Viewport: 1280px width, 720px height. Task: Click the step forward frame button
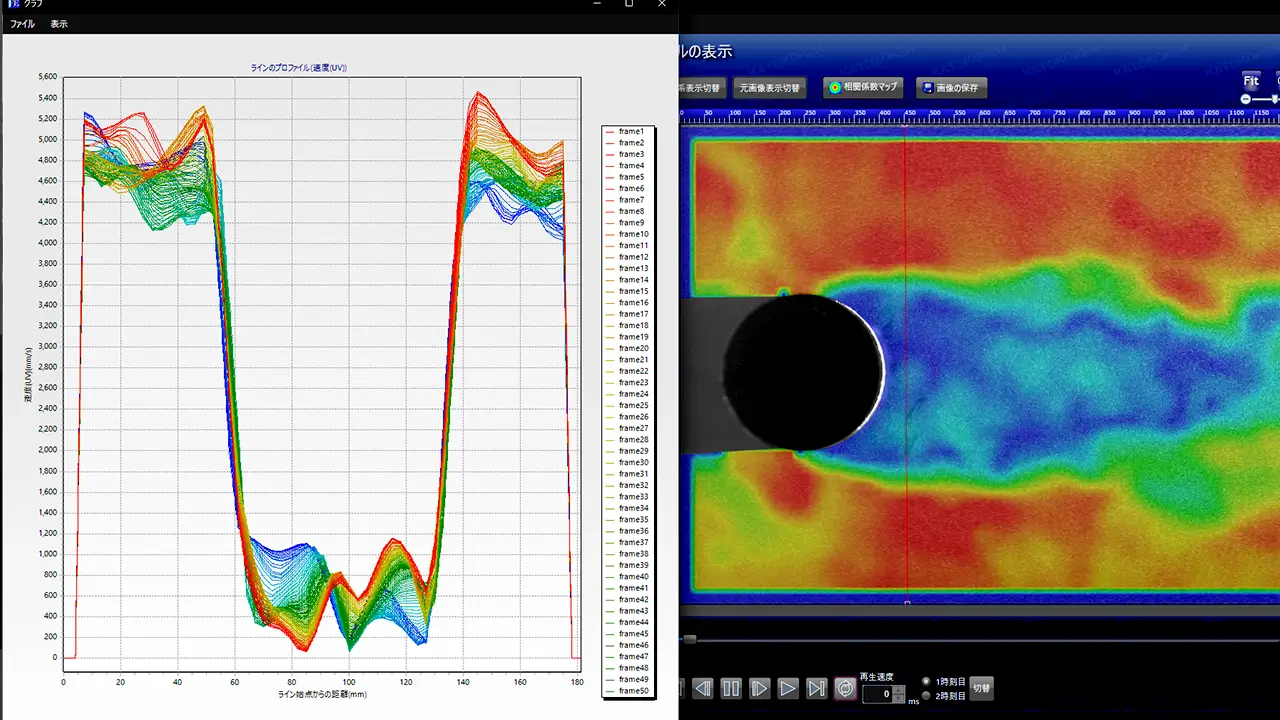[759, 688]
